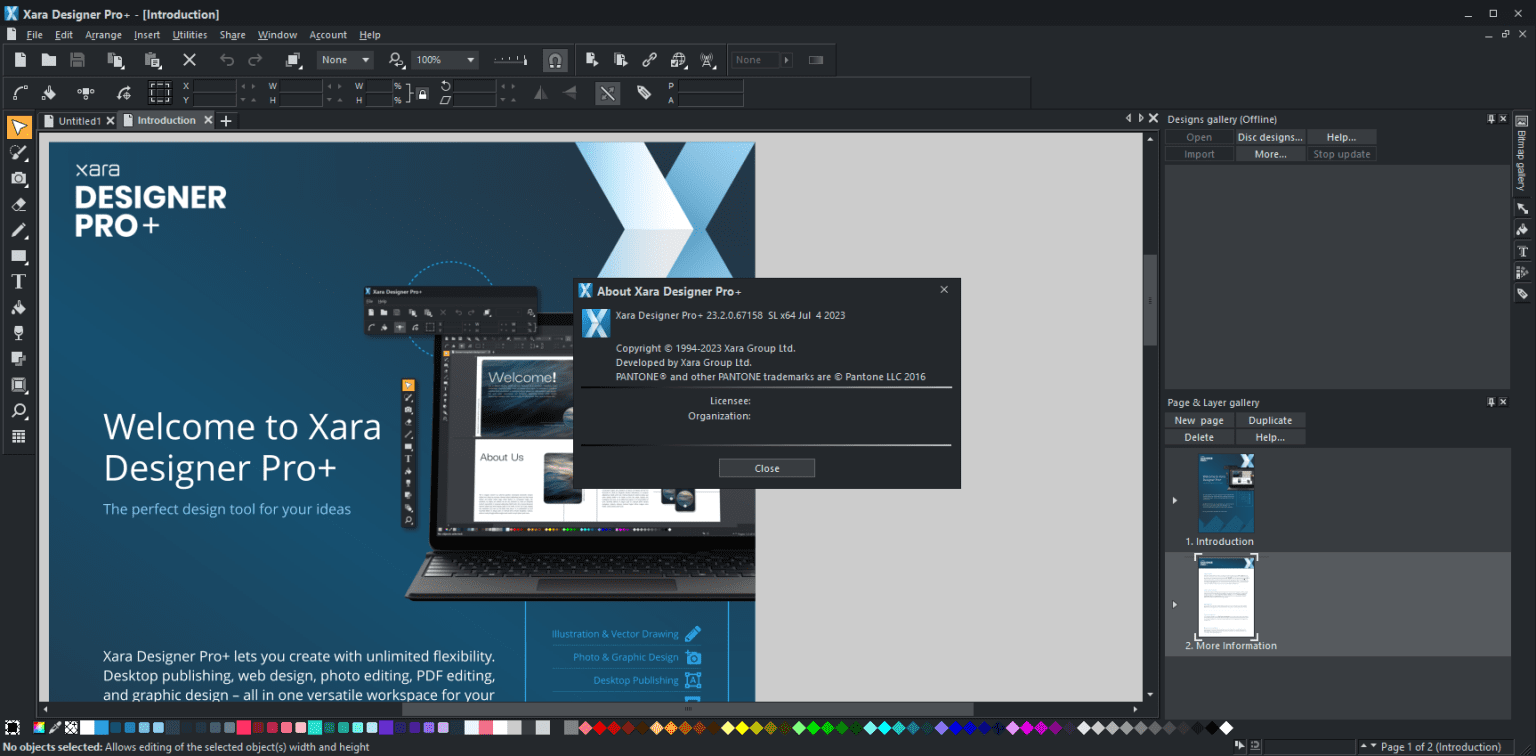Click the Copy icon in toolbar
This screenshot has height=756, width=1536.
tap(115, 60)
